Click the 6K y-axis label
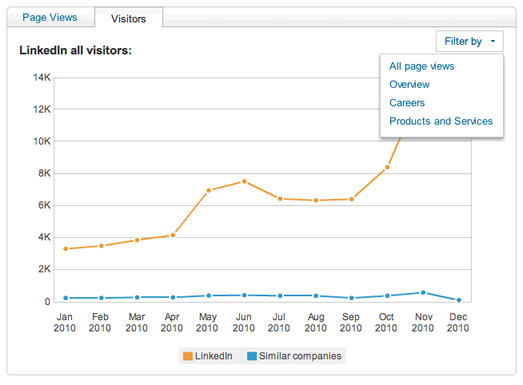 tap(44, 205)
